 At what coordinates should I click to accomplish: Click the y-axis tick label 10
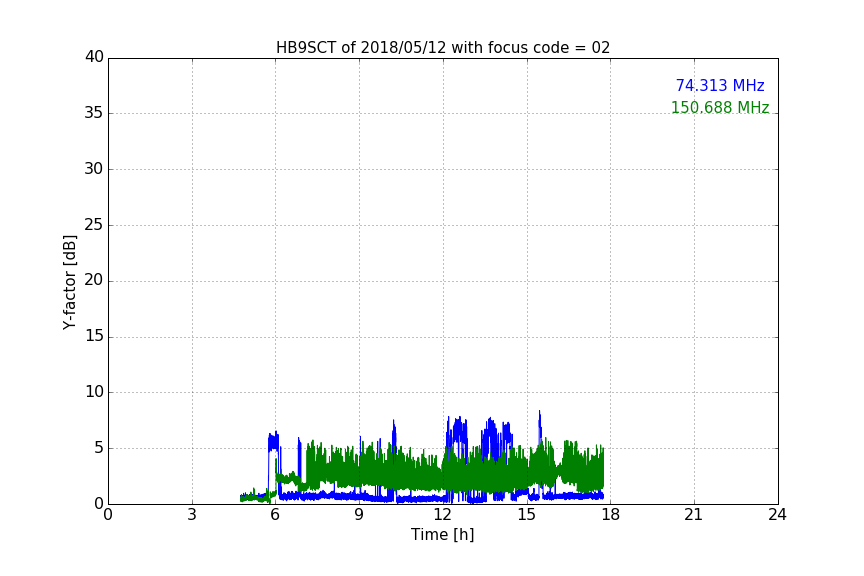tap(94, 392)
